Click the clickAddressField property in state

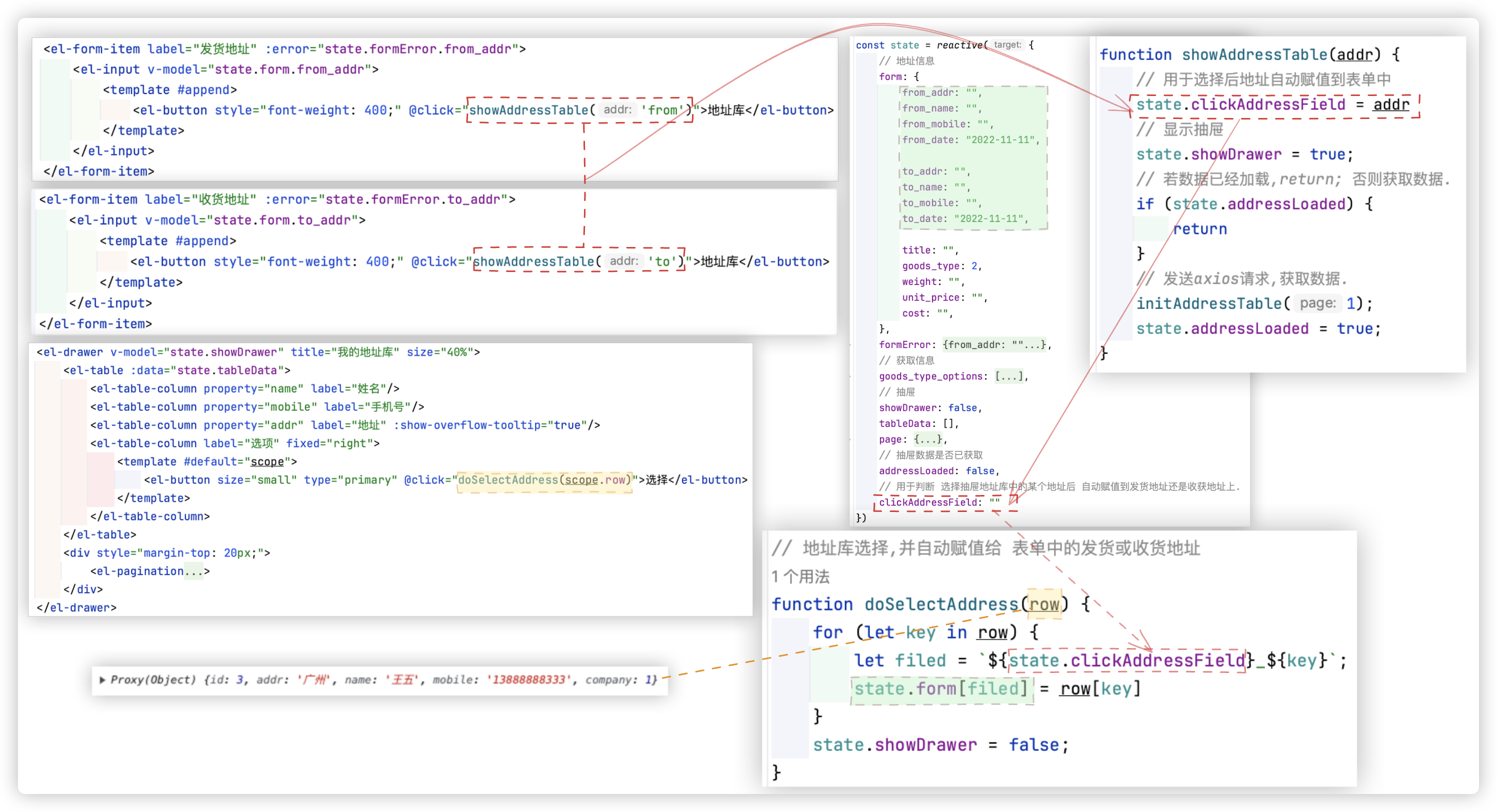928,503
